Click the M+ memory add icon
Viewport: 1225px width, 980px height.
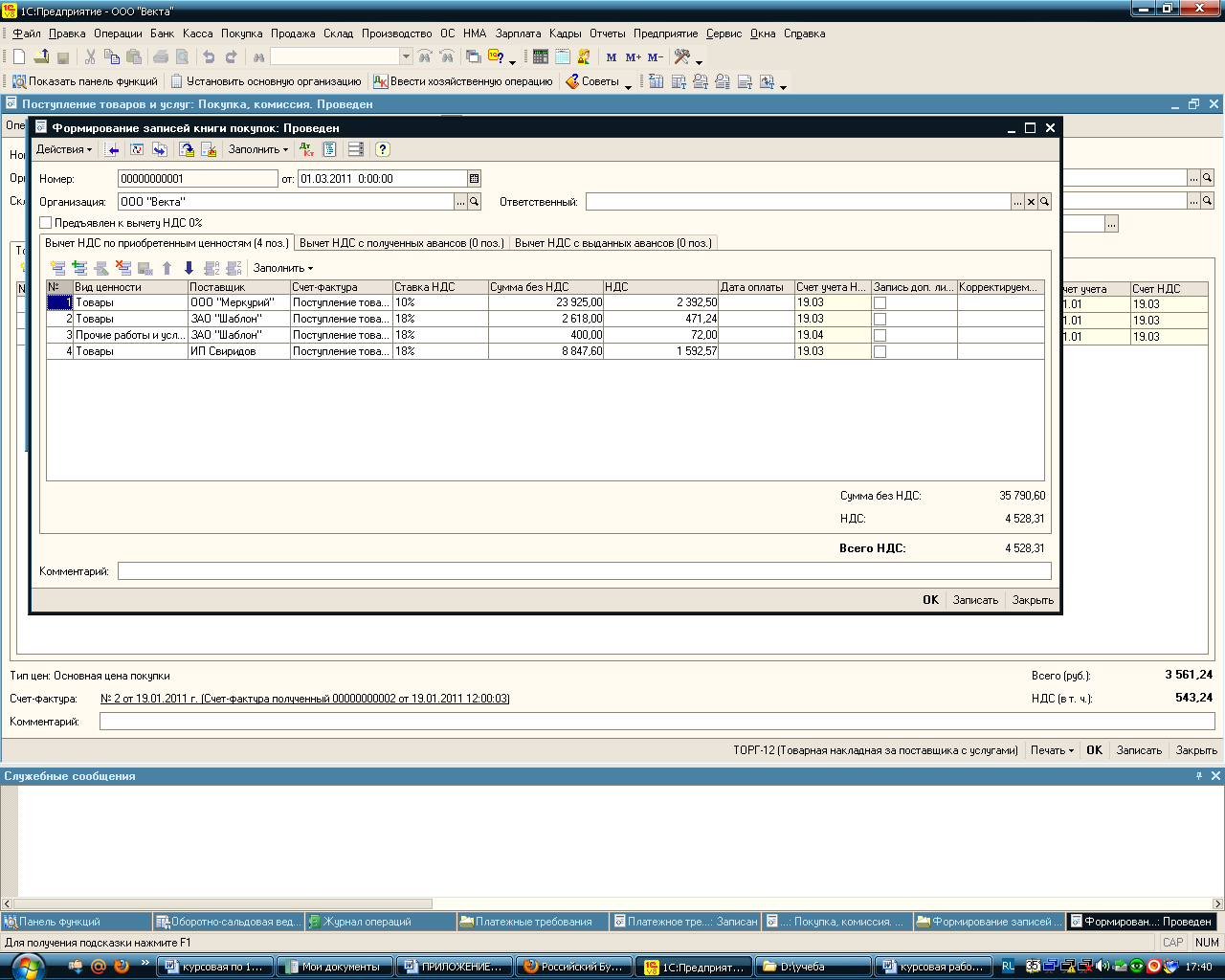pos(634,57)
